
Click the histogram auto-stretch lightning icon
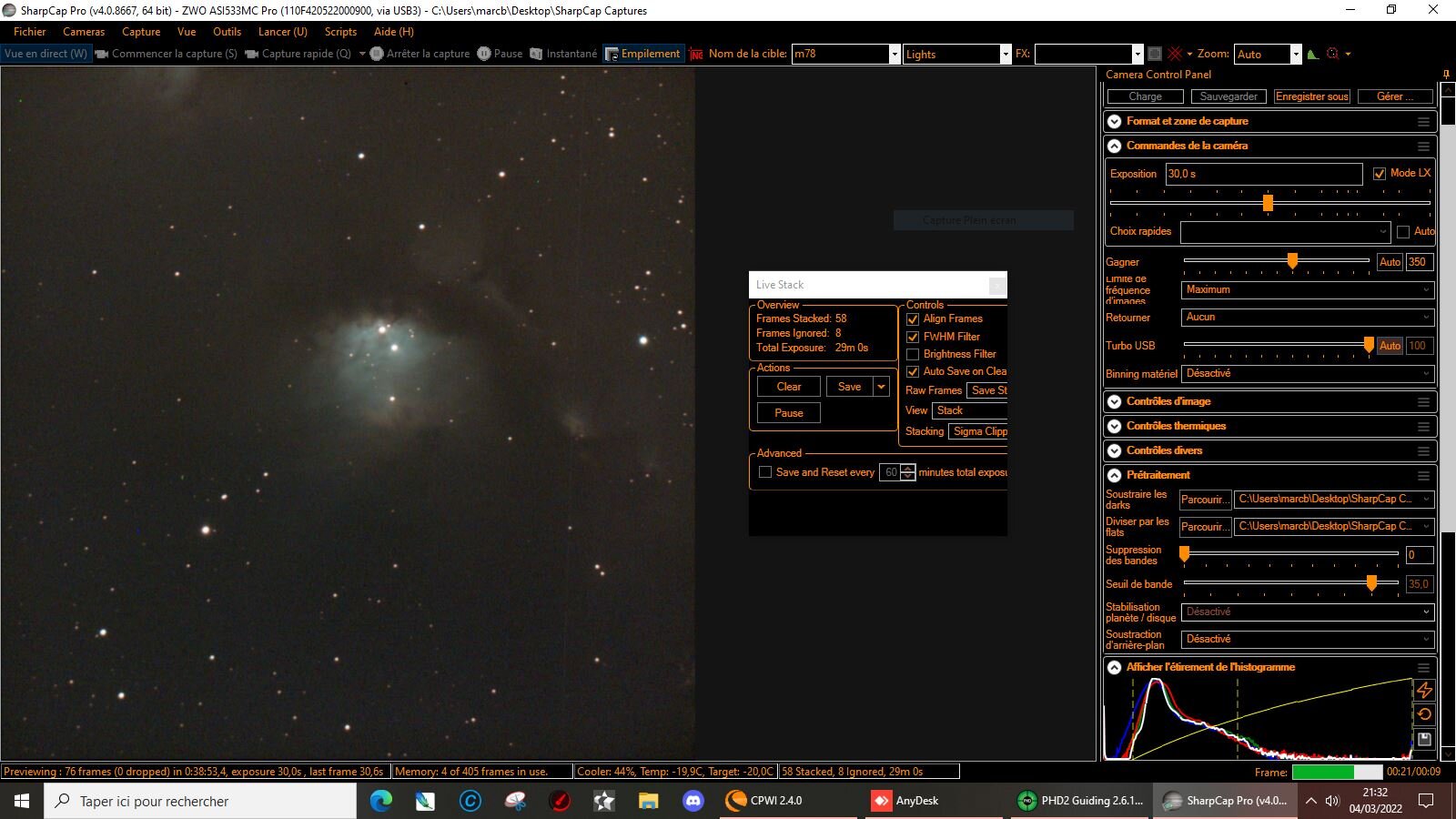click(1424, 691)
